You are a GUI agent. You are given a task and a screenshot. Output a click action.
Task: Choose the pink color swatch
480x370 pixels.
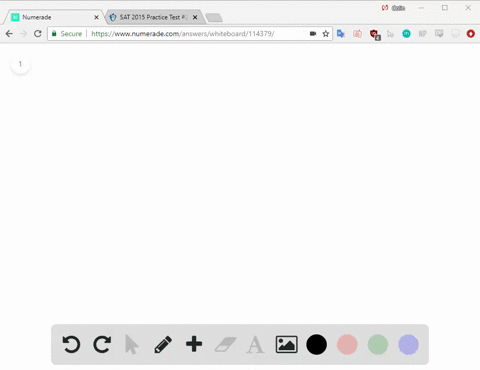coord(347,344)
